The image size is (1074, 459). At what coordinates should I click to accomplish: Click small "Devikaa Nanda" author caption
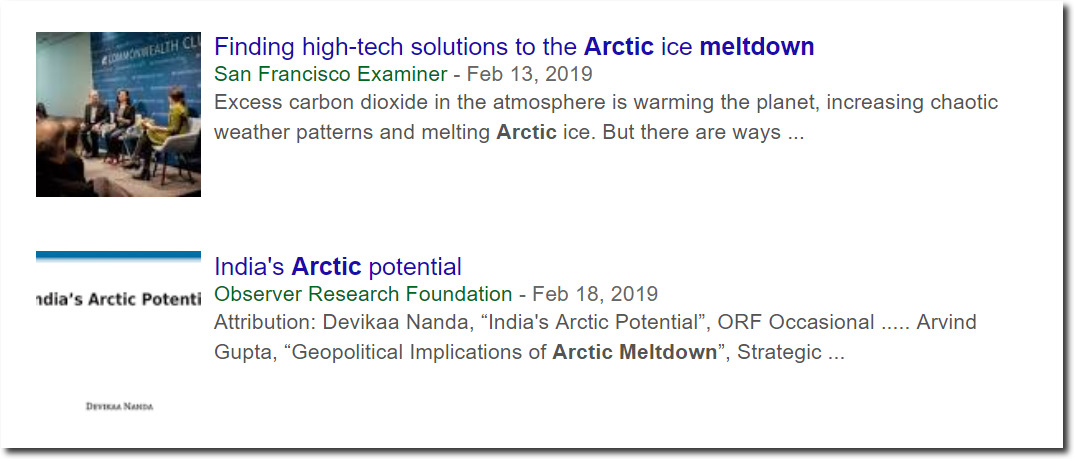119,406
